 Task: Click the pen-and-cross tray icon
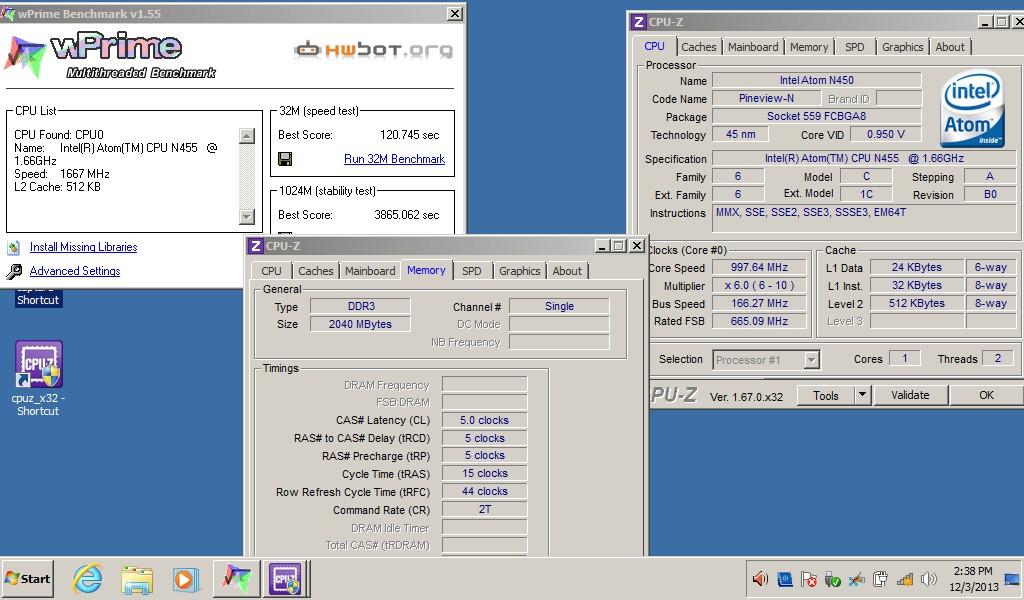point(856,579)
